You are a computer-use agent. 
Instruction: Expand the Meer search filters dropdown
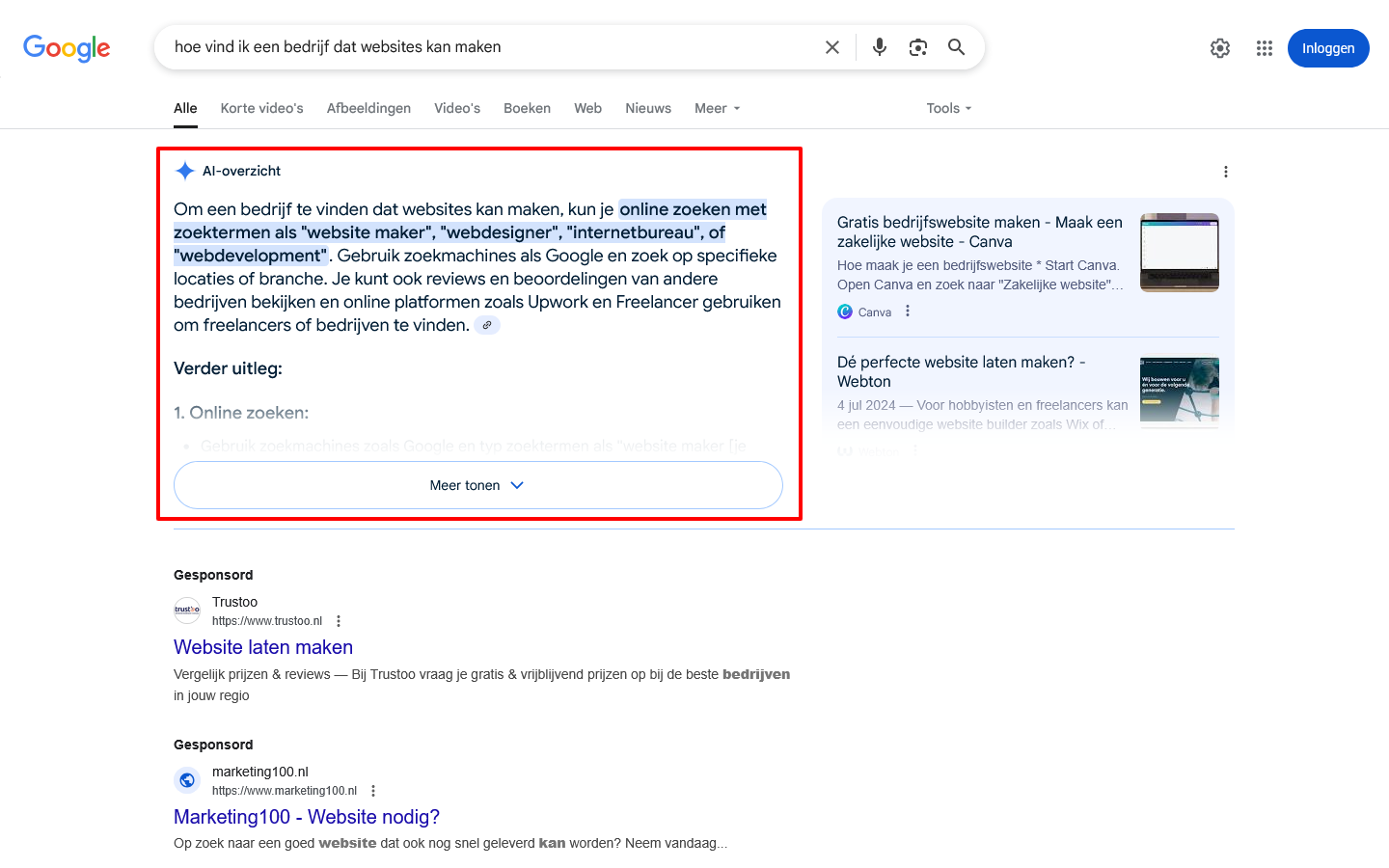718,108
